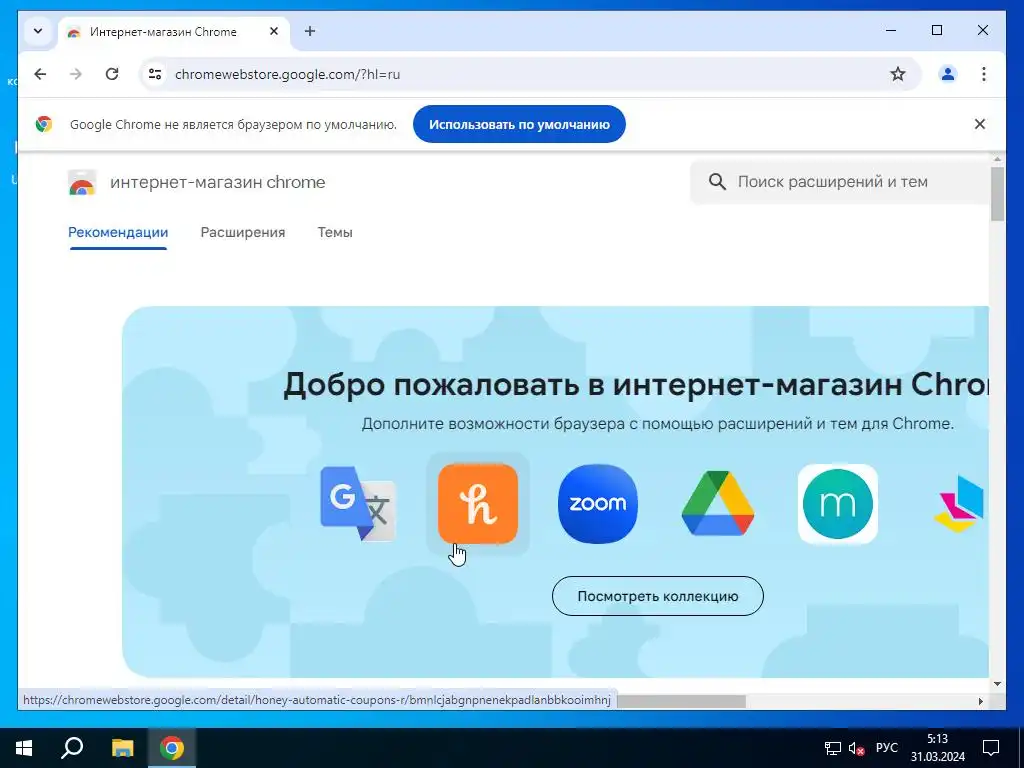Open the colorful extension icon cut off at right
The width and height of the screenshot is (1024, 768).
click(x=959, y=504)
